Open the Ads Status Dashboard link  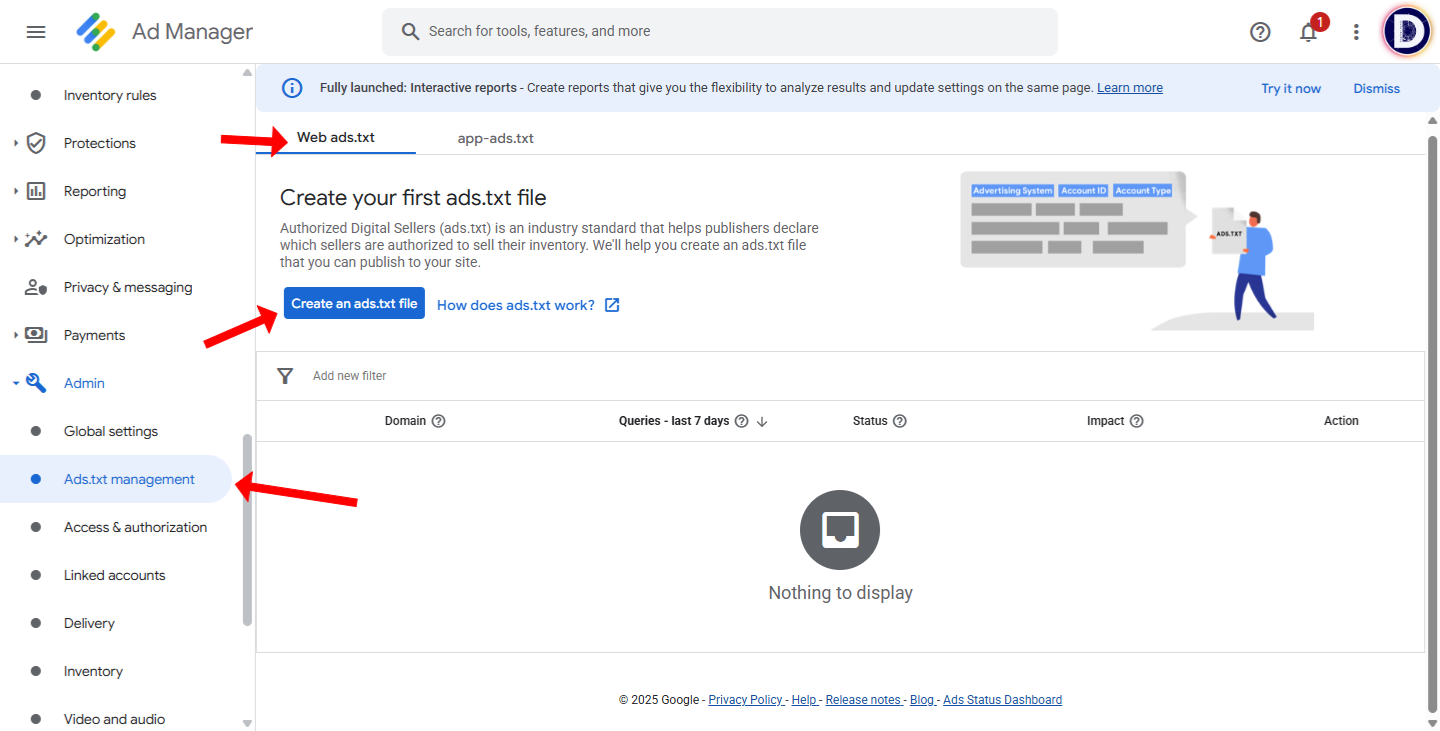click(1003, 700)
